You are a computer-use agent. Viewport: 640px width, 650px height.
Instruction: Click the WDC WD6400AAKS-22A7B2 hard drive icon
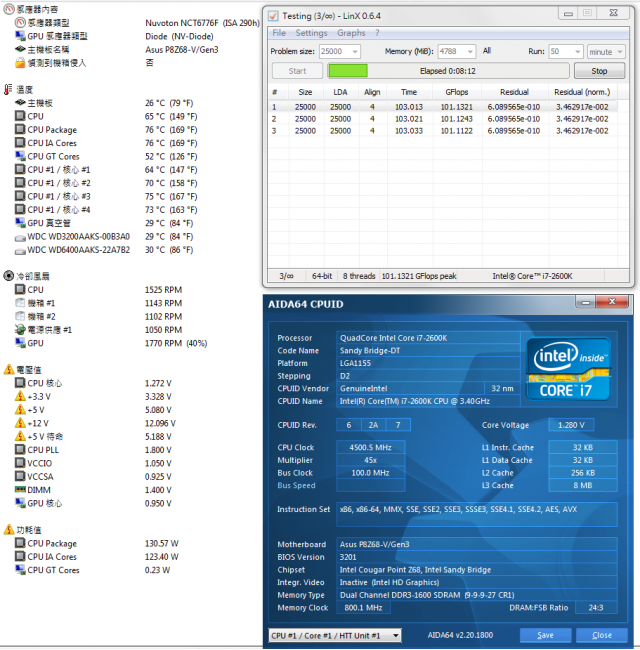(20, 251)
